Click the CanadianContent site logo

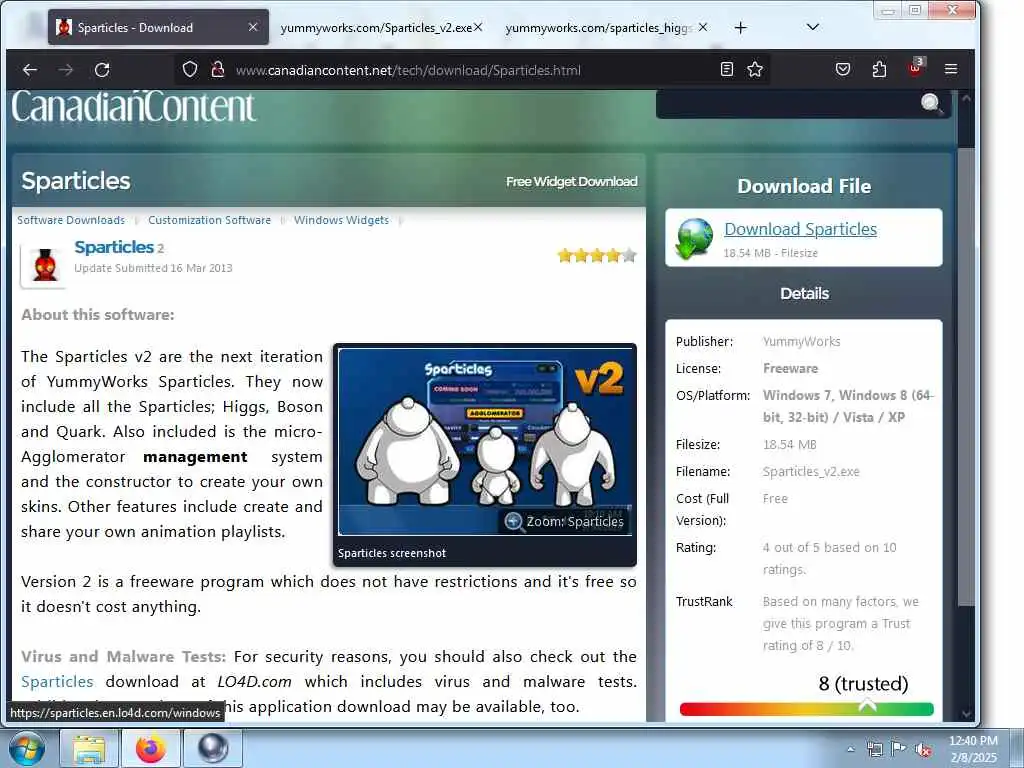coord(134,106)
